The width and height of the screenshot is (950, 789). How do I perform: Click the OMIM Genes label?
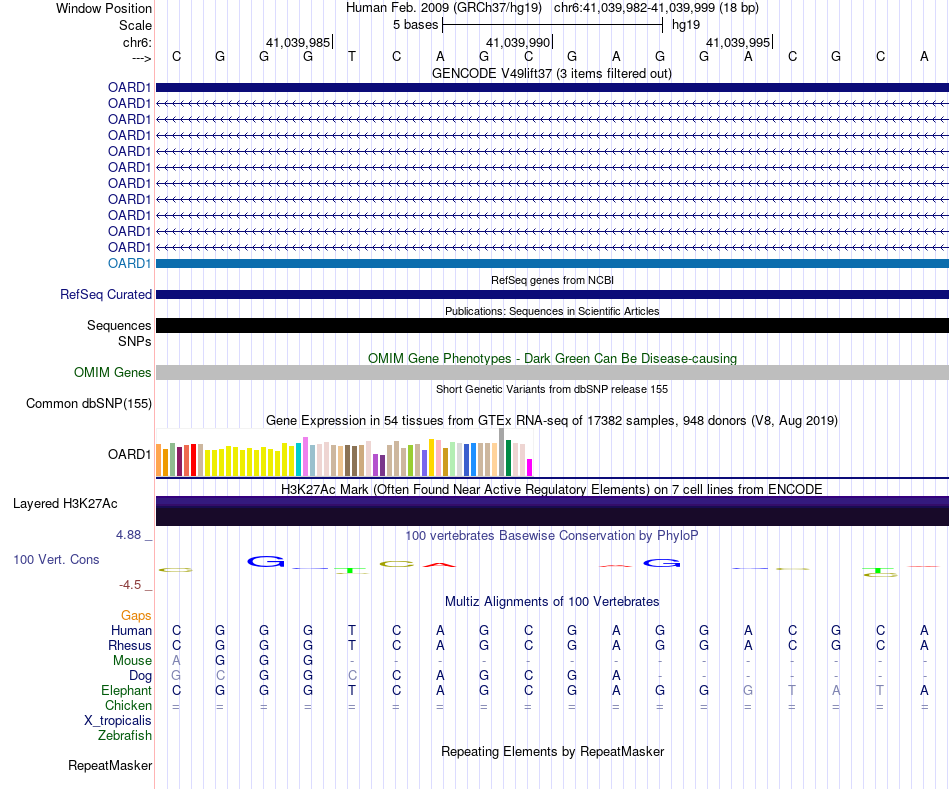(x=113, y=372)
